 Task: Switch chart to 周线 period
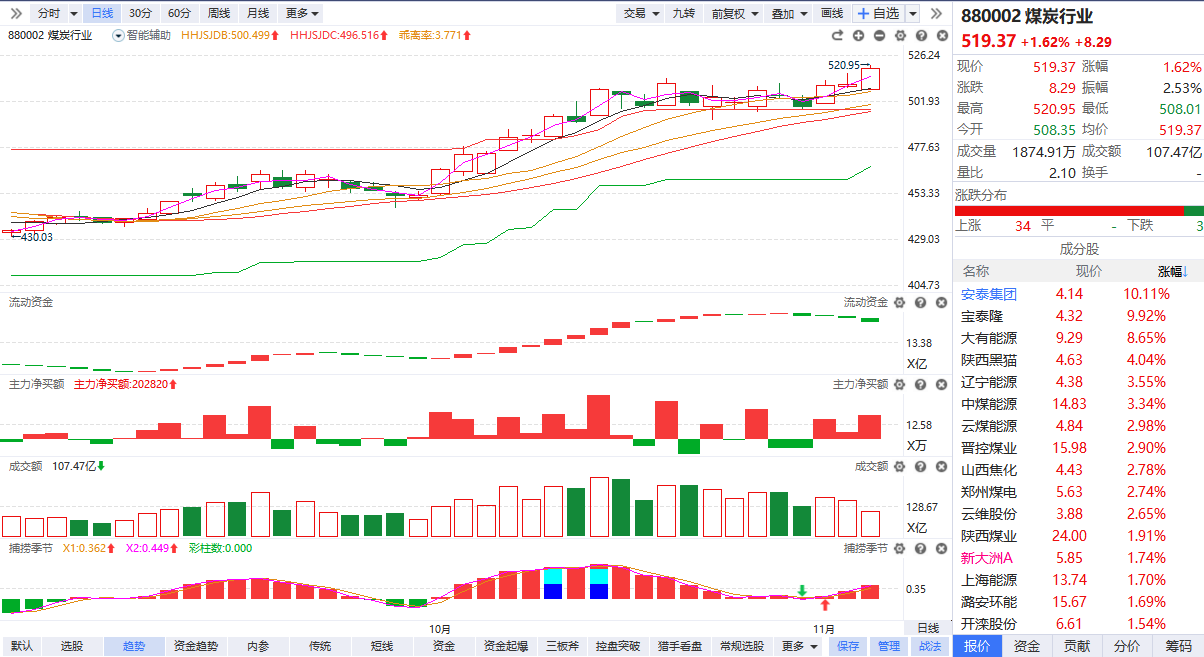pos(218,13)
